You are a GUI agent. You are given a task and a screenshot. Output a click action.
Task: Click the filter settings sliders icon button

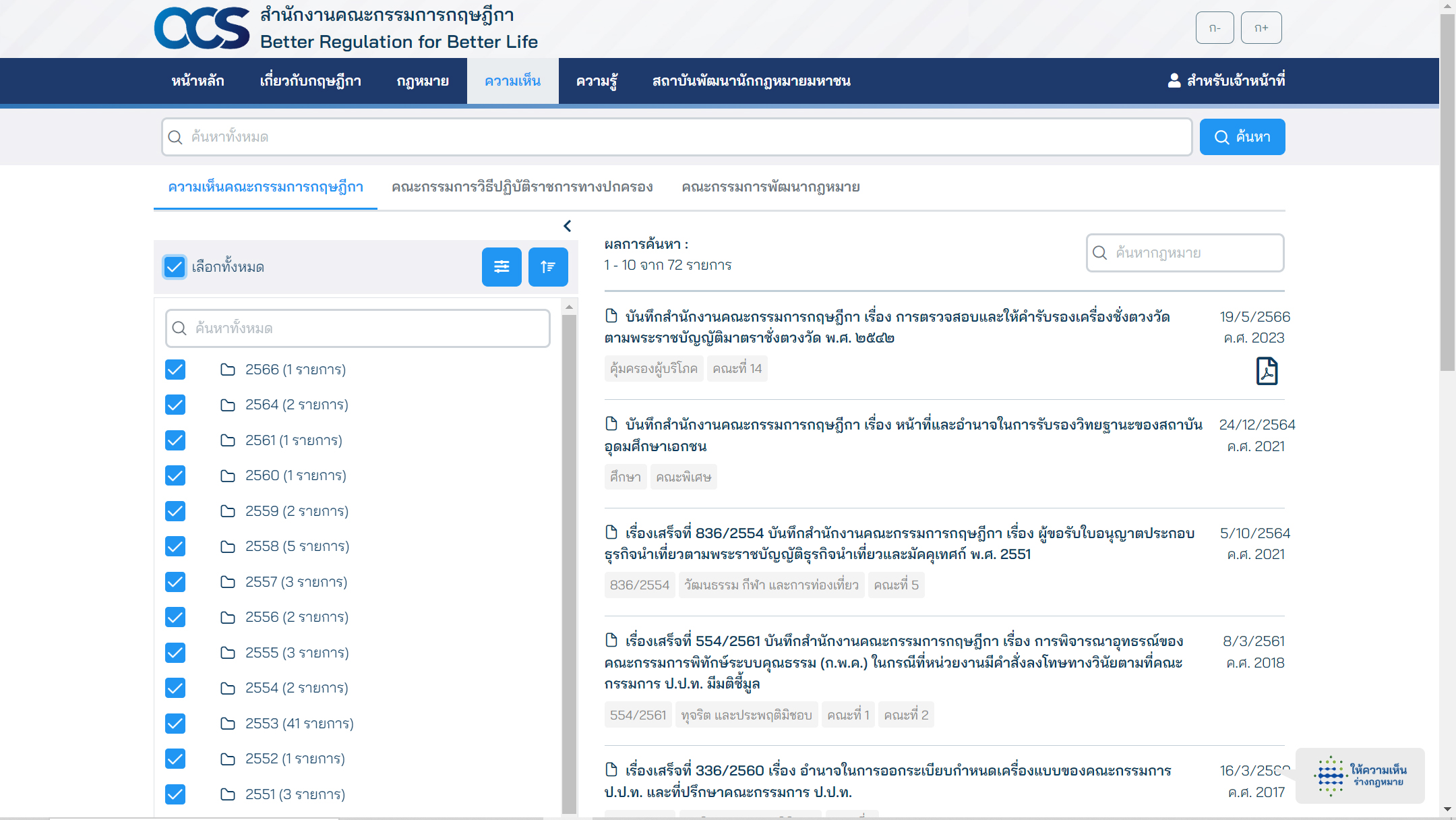point(502,267)
